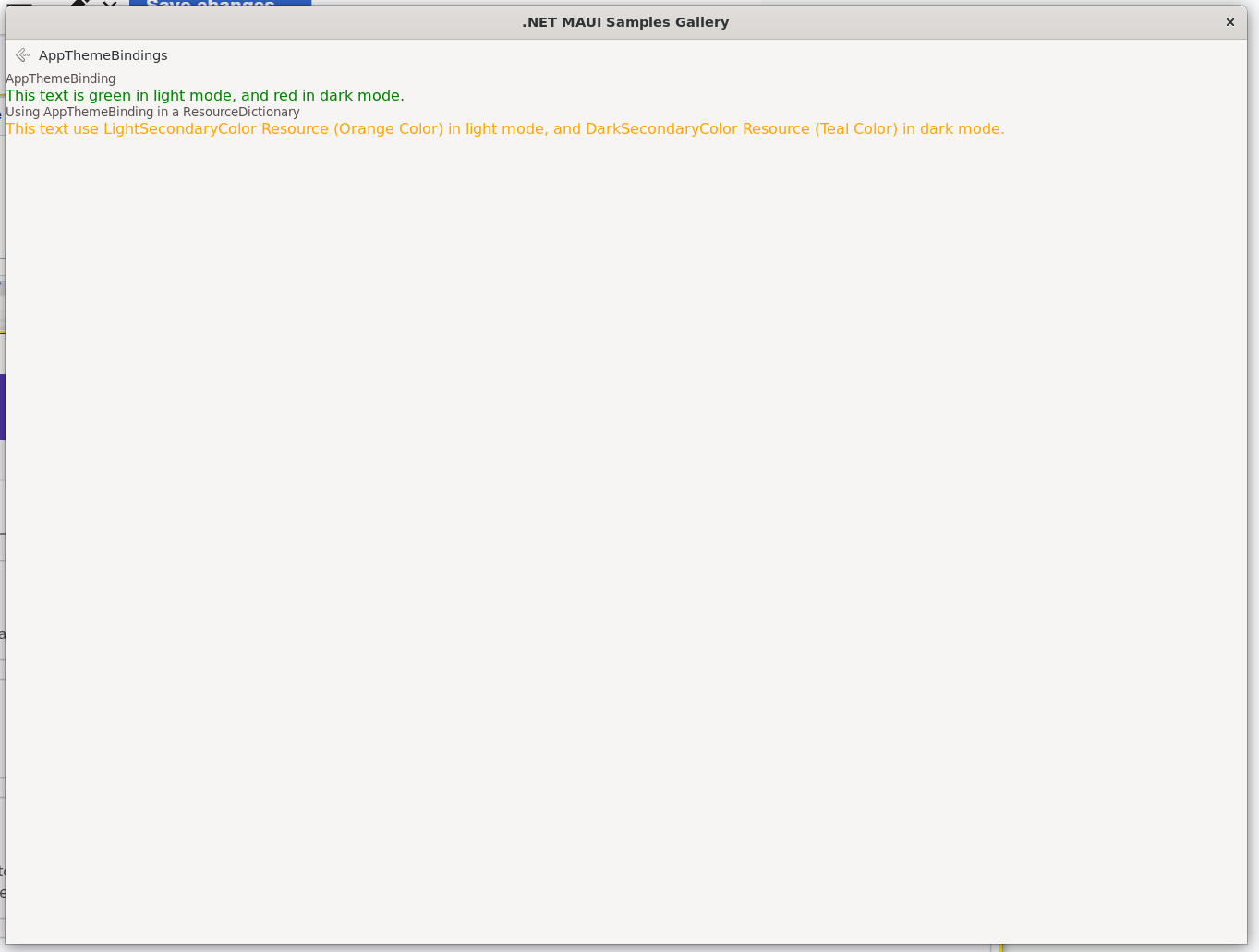
Task: Click the words '(Teal Color)' in the orange text
Action: coord(855,128)
